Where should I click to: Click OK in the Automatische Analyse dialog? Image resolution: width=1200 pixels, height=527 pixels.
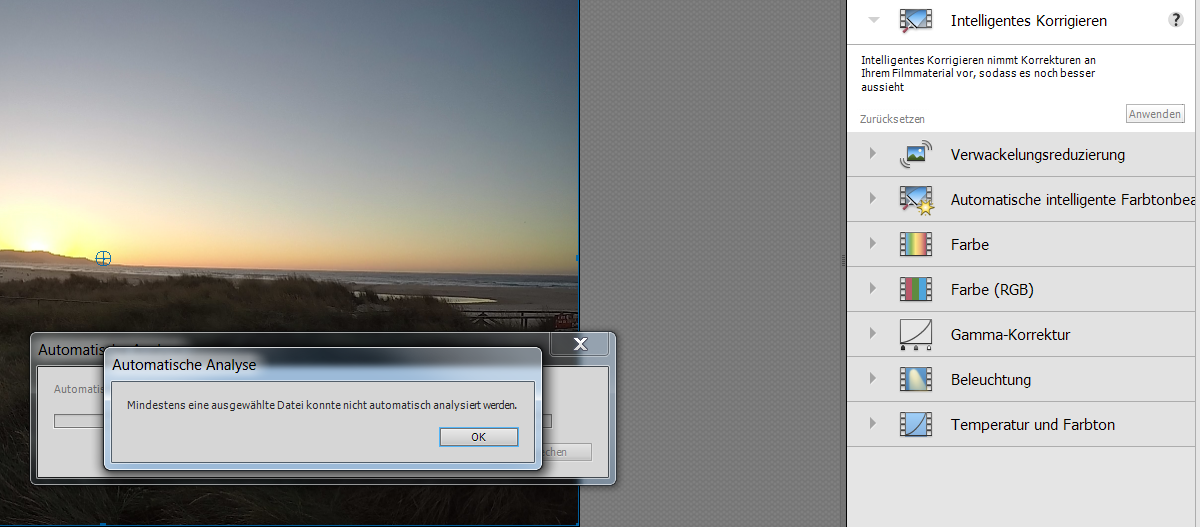point(479,437)
